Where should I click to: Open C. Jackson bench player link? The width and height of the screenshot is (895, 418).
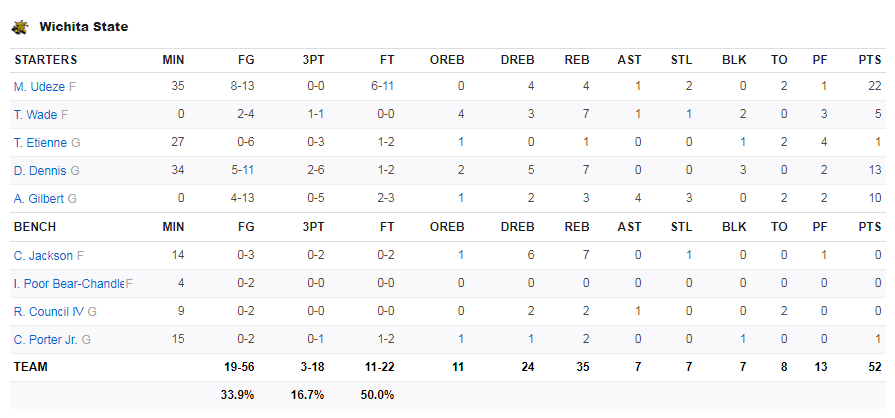(x=43, y=256)
